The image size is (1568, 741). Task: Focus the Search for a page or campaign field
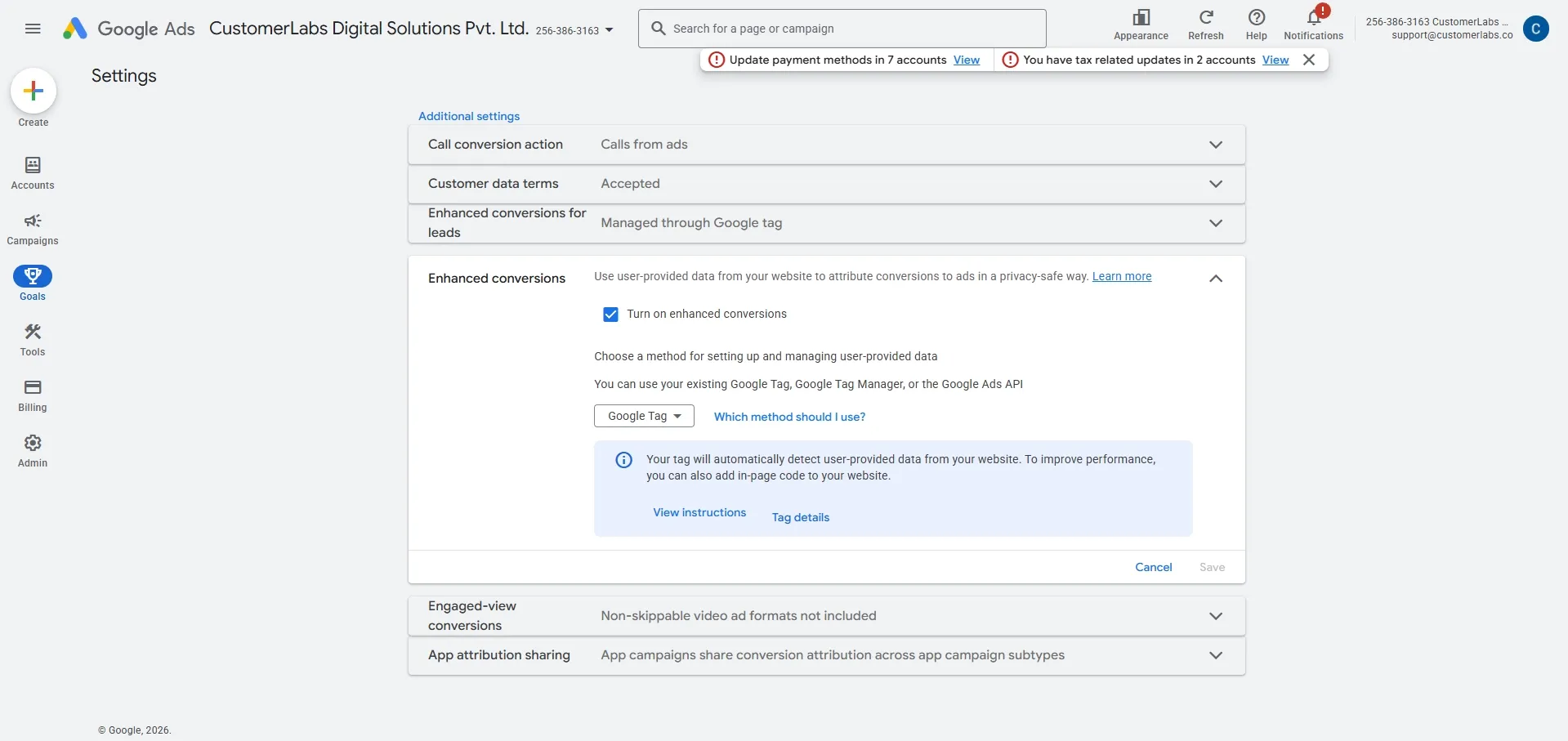[x=842, y=29]
